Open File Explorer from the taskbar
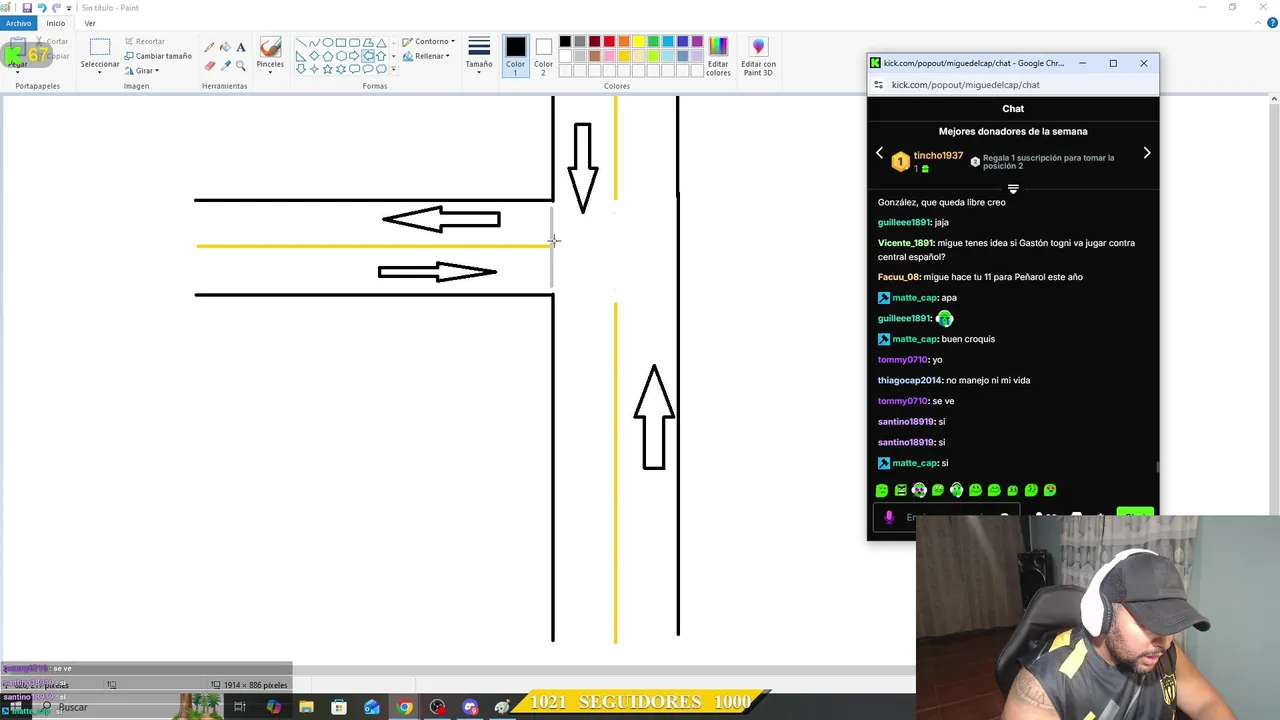Screen dimensions: 1280x720 point(307,707)
